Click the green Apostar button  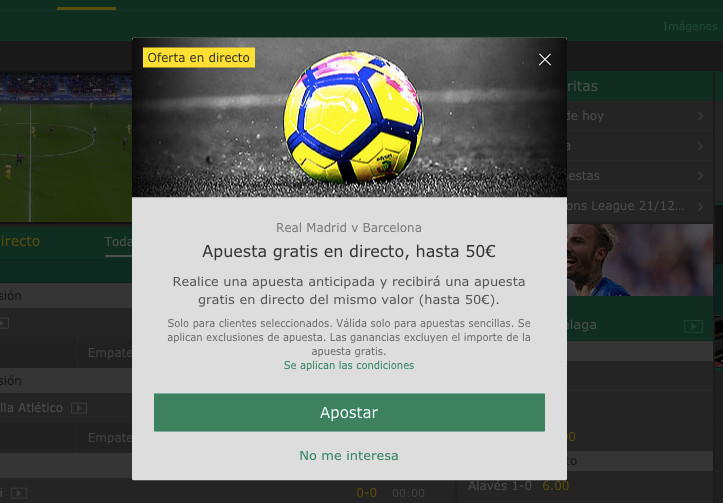[x=349, y=412]
